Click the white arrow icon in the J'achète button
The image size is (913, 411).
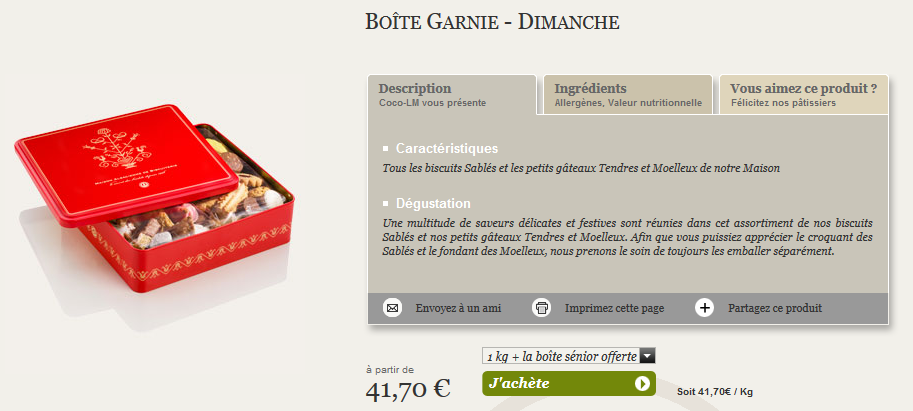tap(642, 384)
